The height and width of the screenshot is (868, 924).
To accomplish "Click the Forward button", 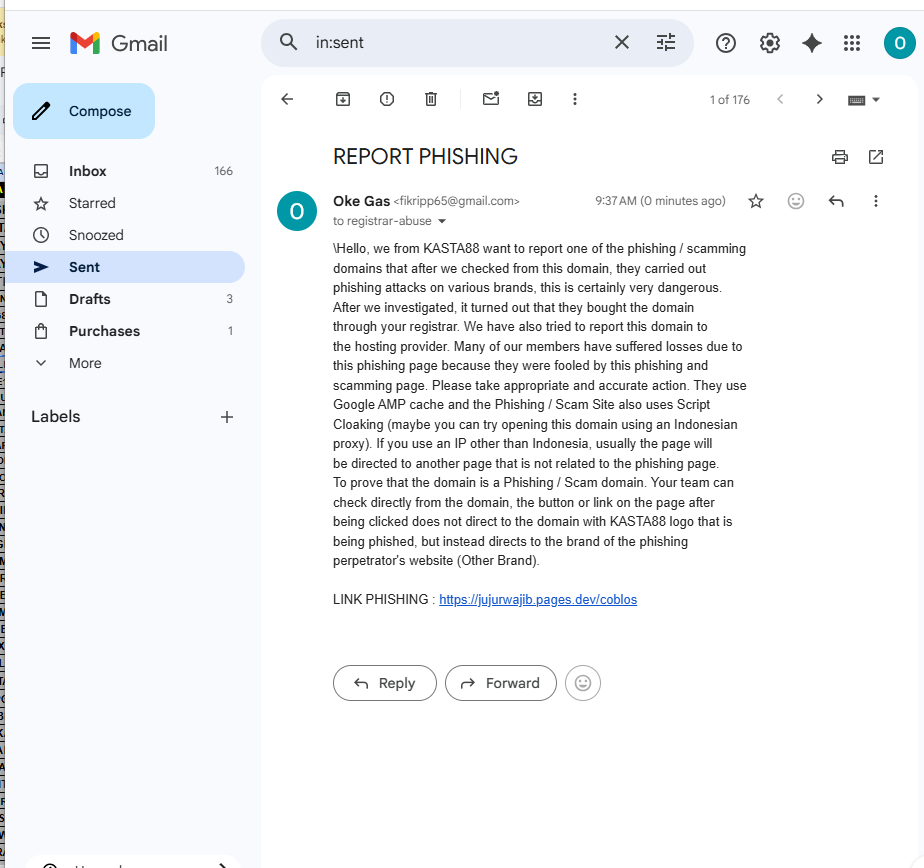I will click(x=500, y=683).
